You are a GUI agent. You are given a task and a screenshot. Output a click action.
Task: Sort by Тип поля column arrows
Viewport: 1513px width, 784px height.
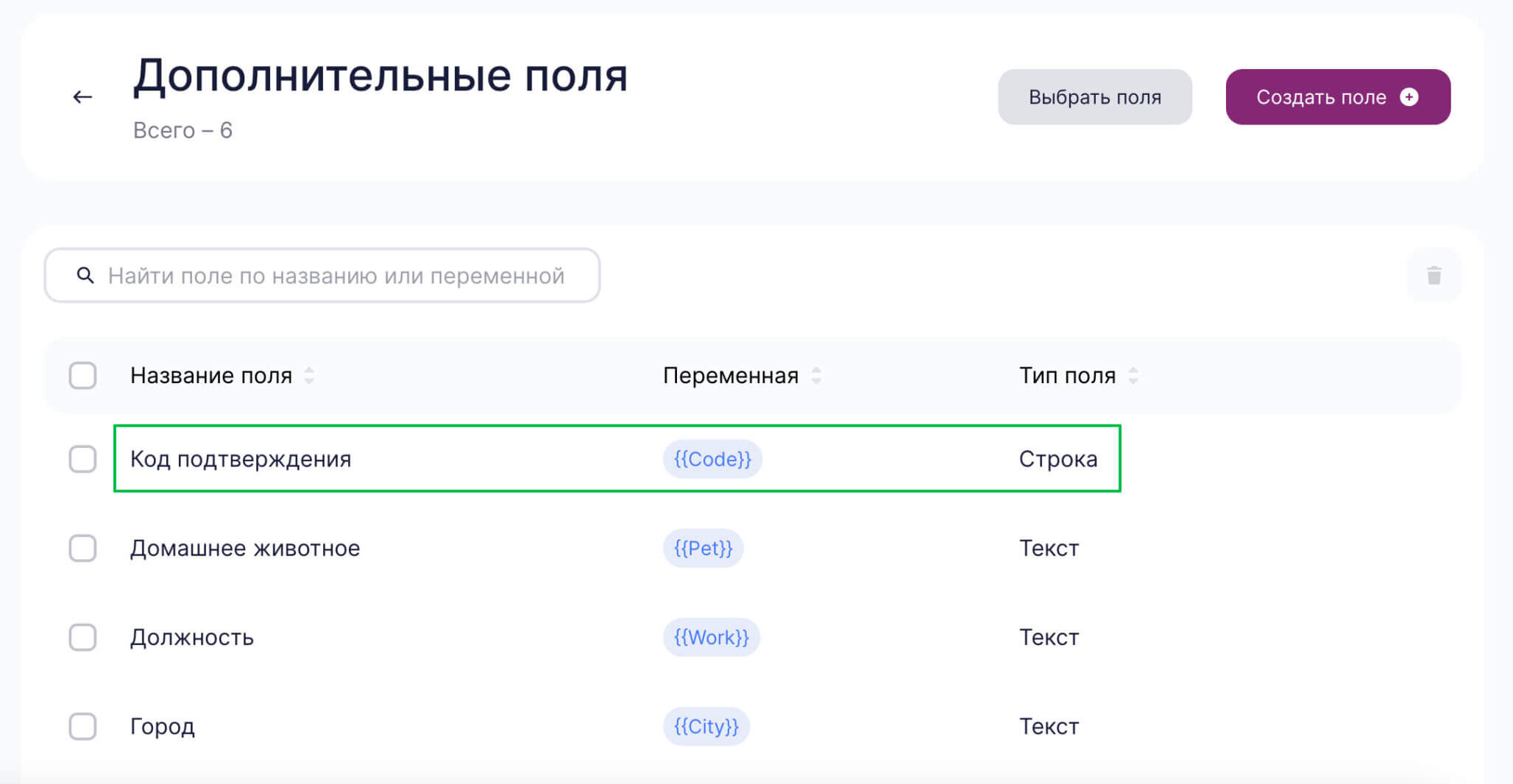[x=1133, y=376]
